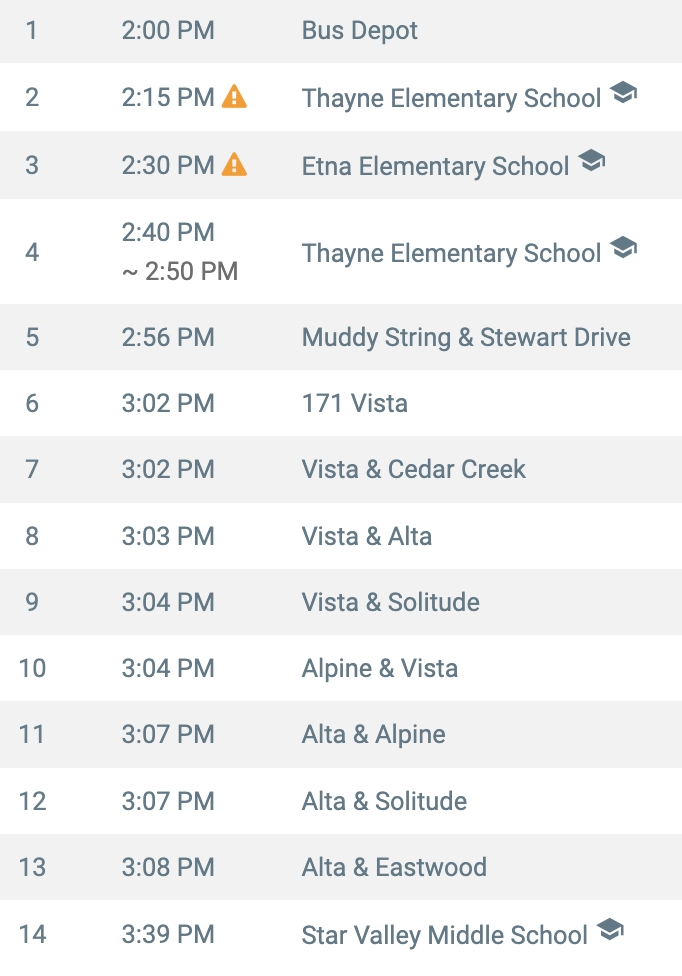The image size is (682, 976).
Task: Click school cap icon in stop 4 row
Action: point(623,248)
